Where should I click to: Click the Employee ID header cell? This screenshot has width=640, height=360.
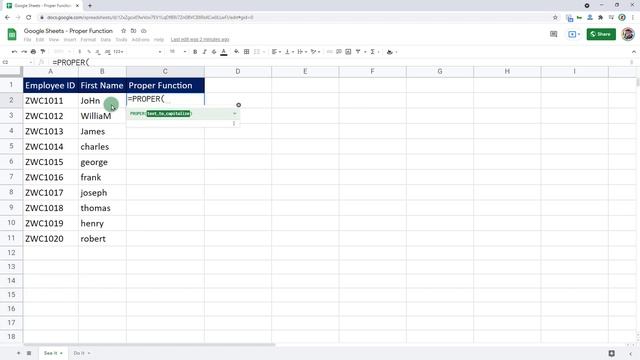pos(51,85)
